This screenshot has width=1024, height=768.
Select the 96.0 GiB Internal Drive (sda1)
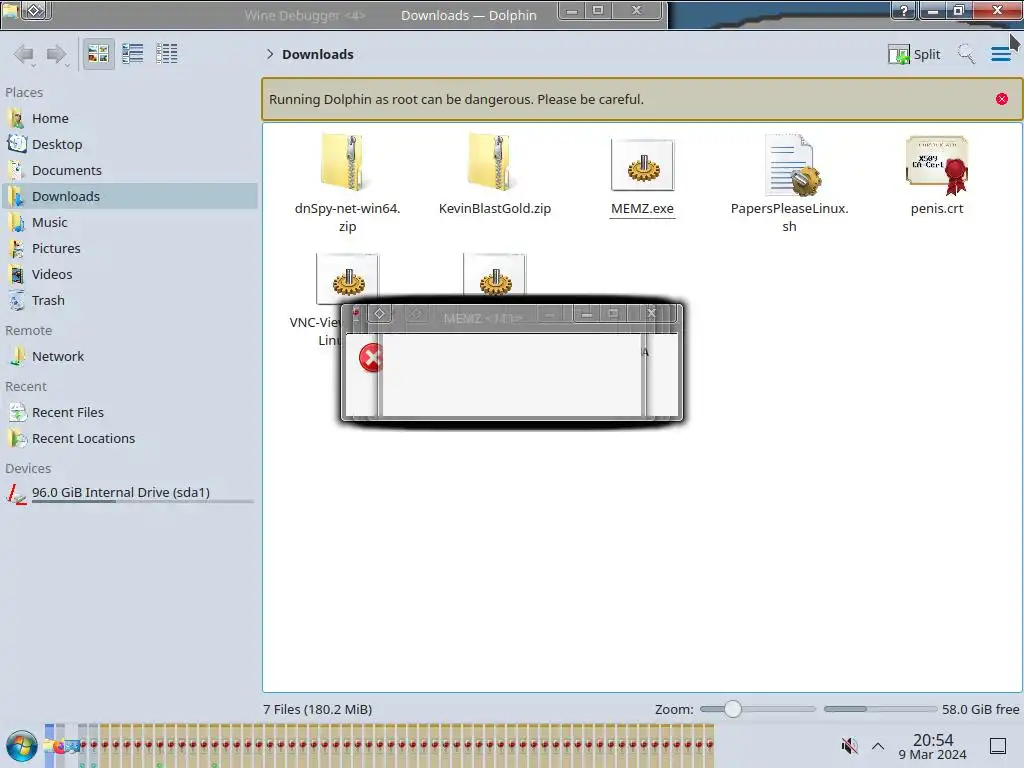tap(129, 494)
